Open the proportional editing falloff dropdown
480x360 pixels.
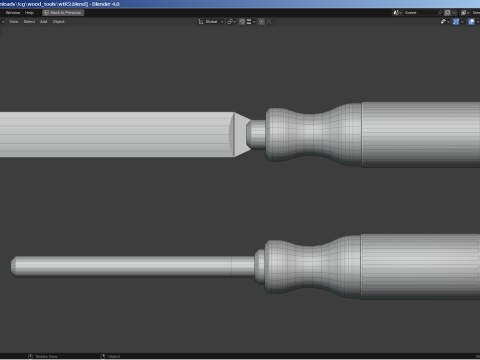[270, 22]
